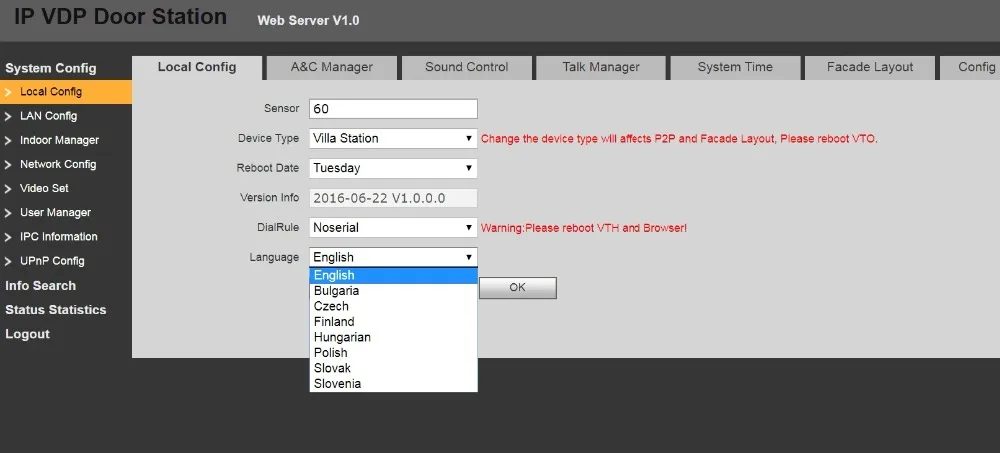Choose Polish from the language list
Viewport: 1000px width, 453px height.
click(393, 353)
